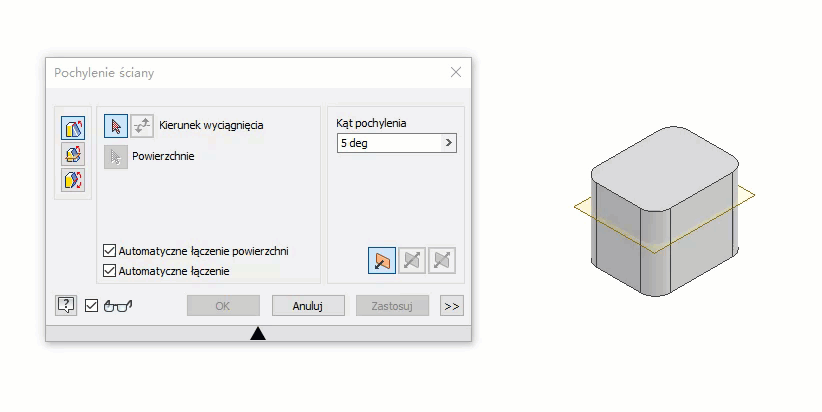Select the Parting Line draft type icon
Screen dimensions: 822x412
73,180
